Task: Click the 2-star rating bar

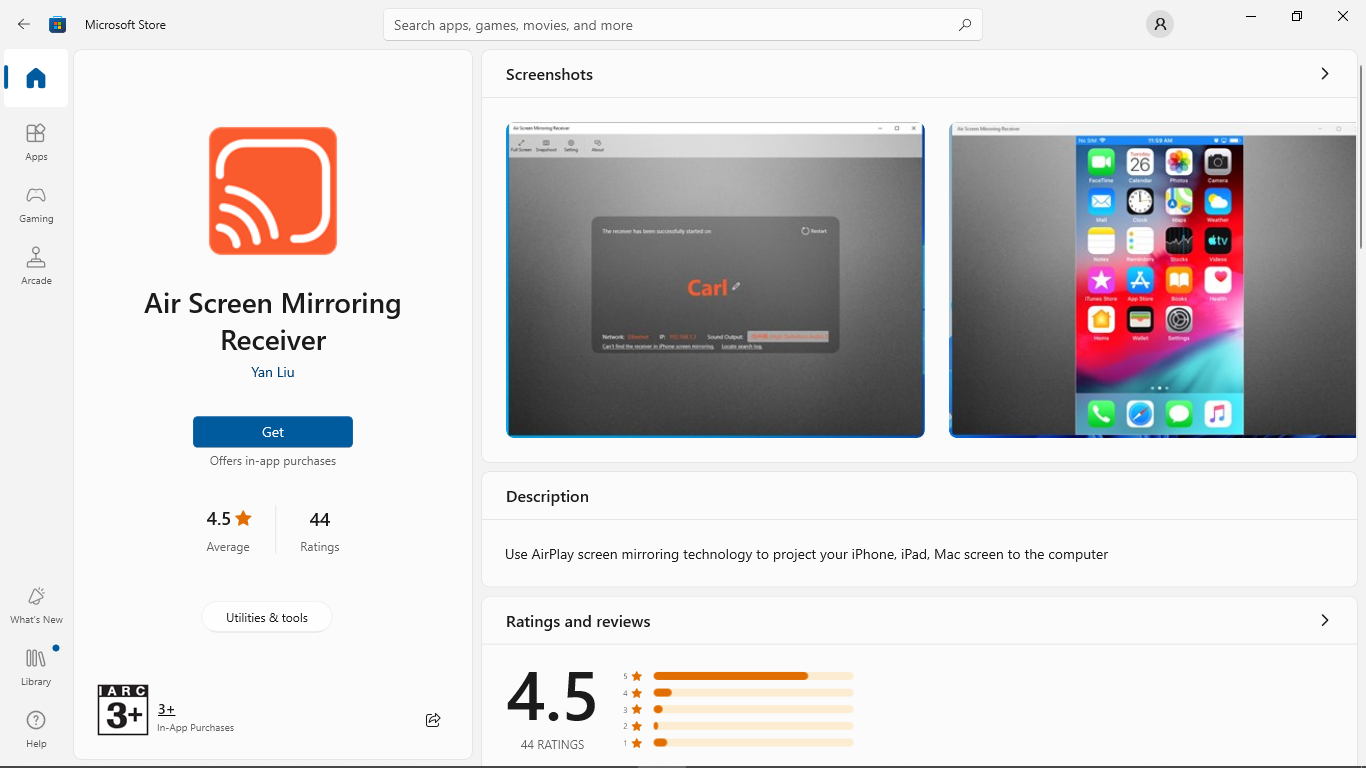Action: point(753,726)
